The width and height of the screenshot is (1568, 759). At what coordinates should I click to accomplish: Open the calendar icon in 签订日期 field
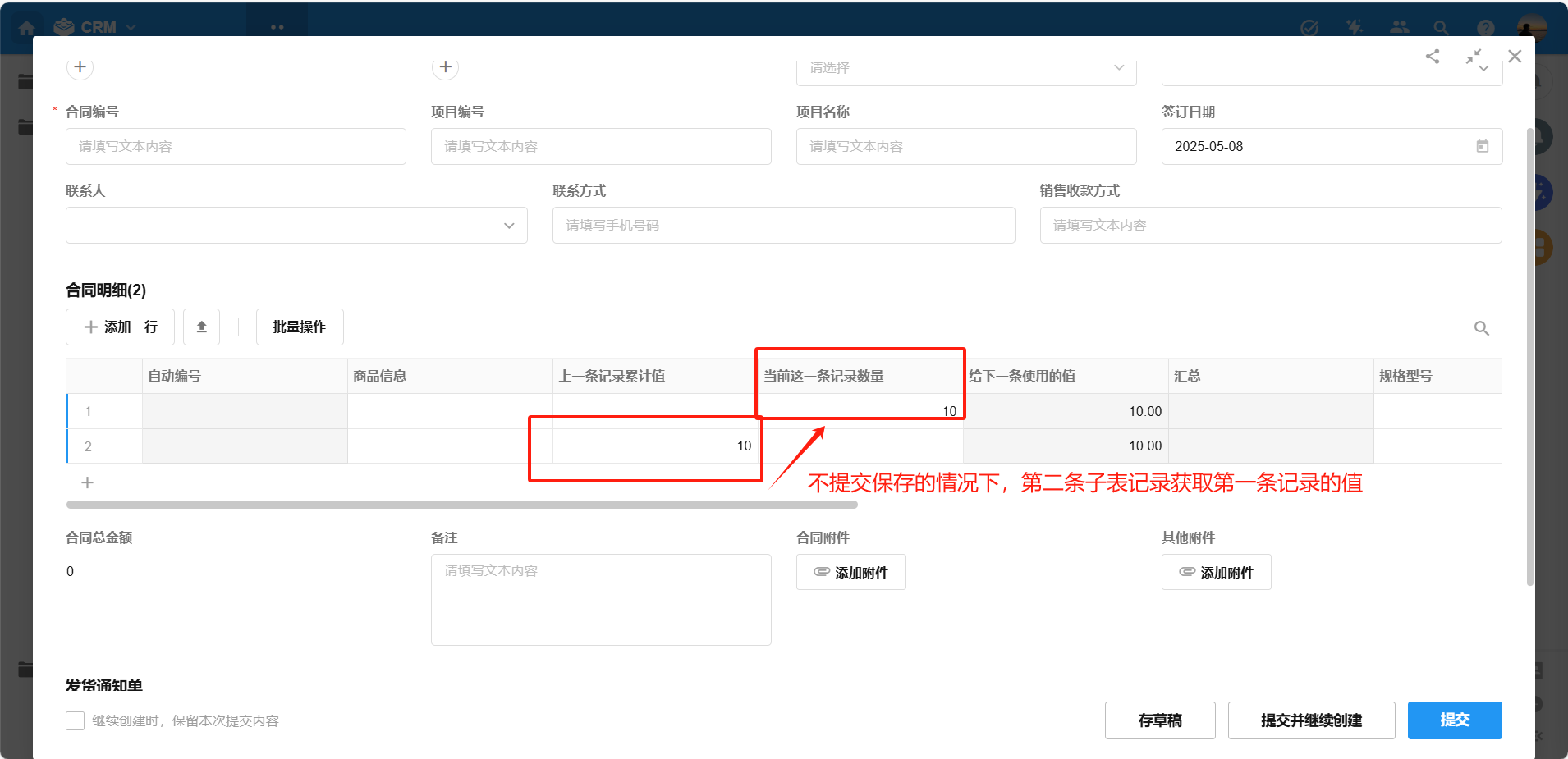[x=1483, y=146]
